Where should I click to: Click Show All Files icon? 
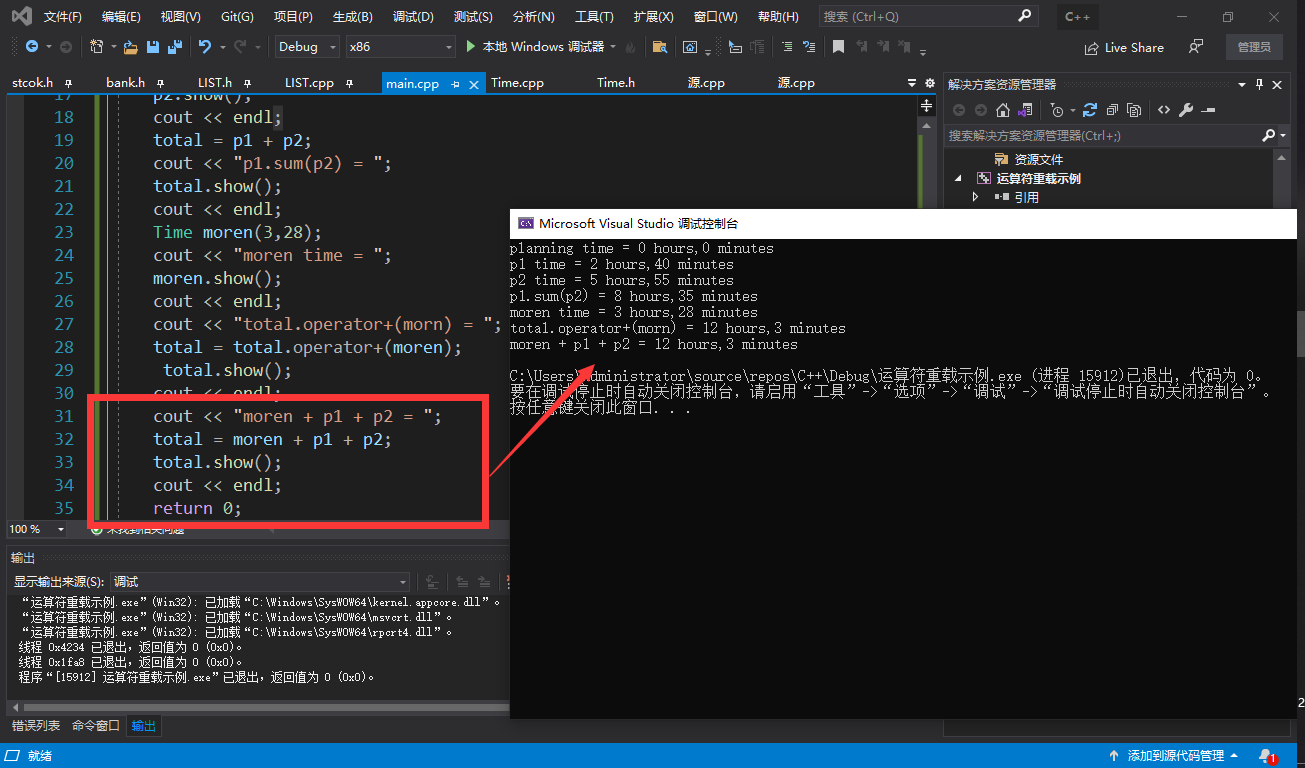coord(1134,110)
